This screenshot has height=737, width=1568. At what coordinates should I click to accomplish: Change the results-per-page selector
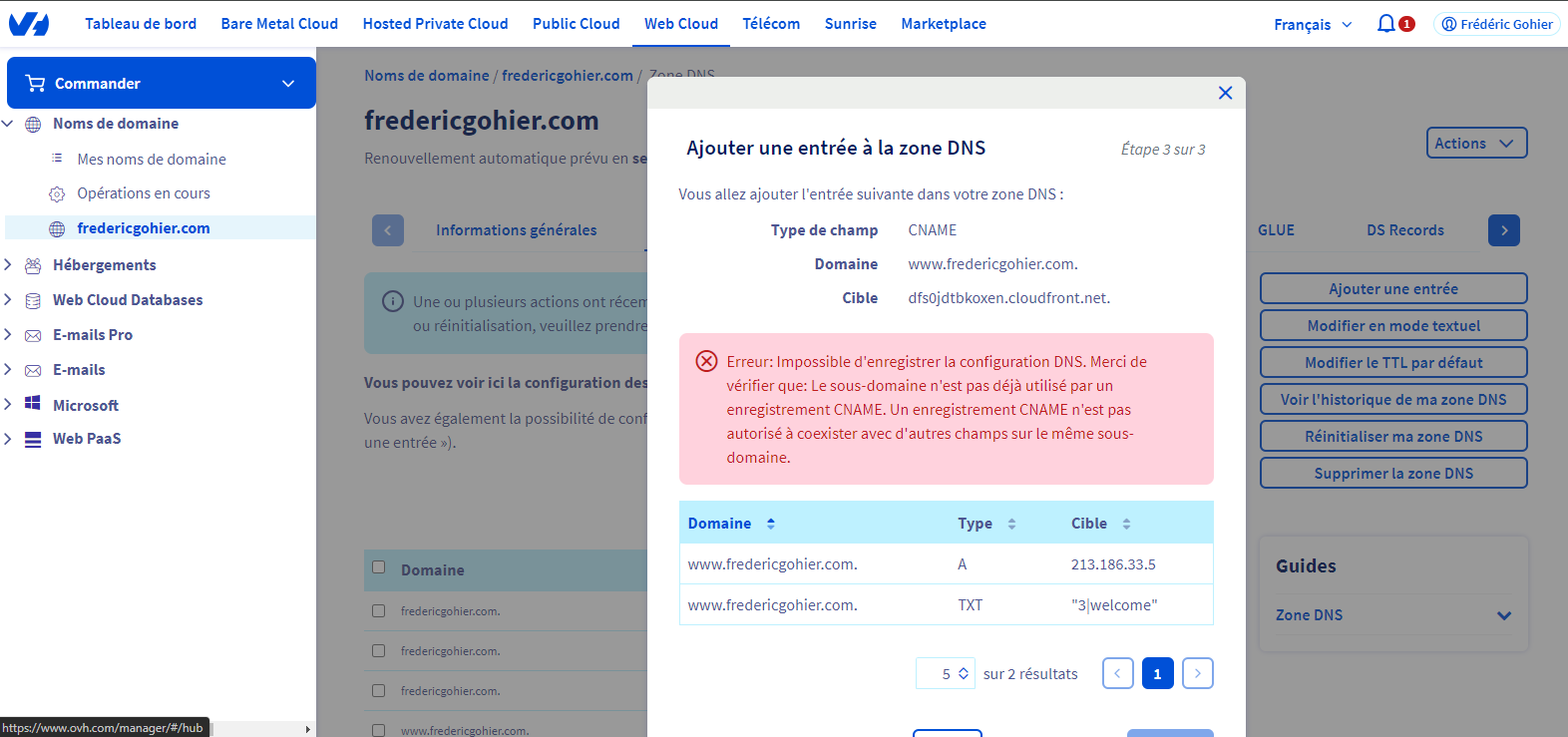point(946,673)
